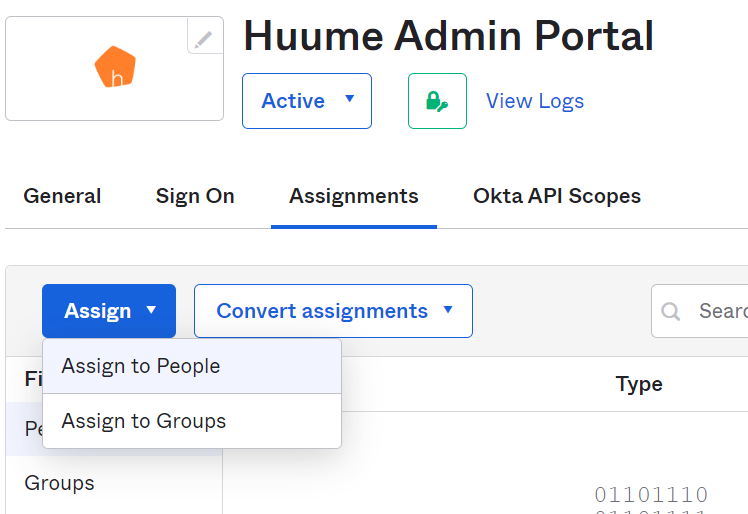Open the Okta API Scopes tab
This screenshot has width=748, height=514.
coord(557,196)
